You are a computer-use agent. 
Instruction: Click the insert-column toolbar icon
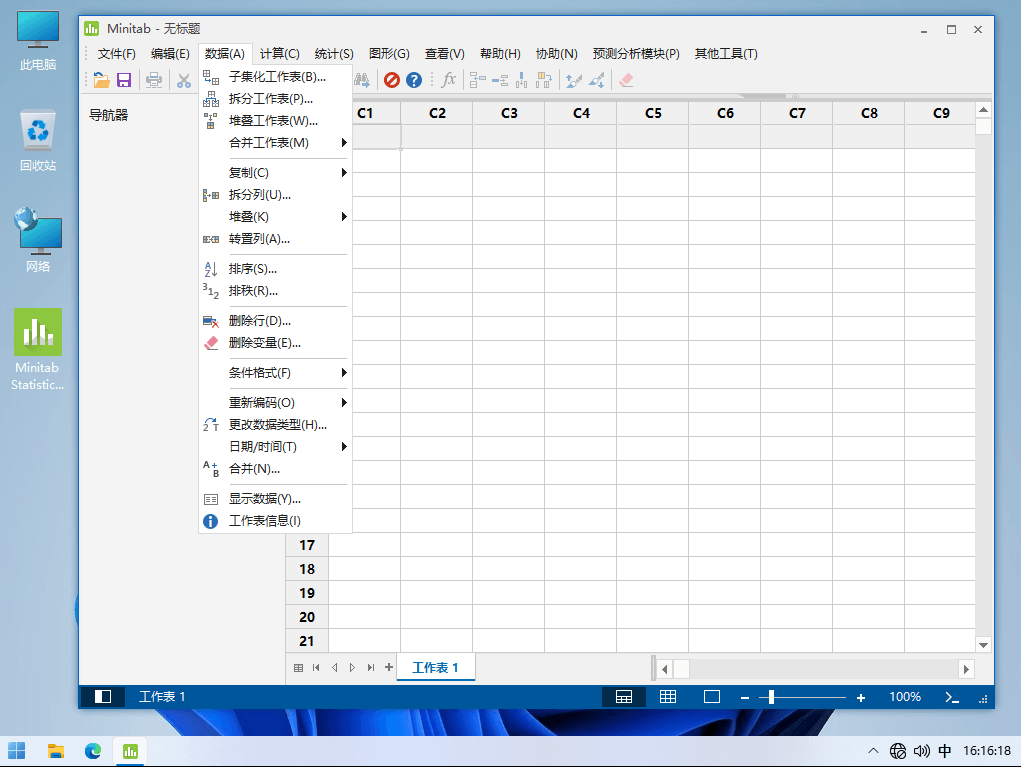coord(522,80)
